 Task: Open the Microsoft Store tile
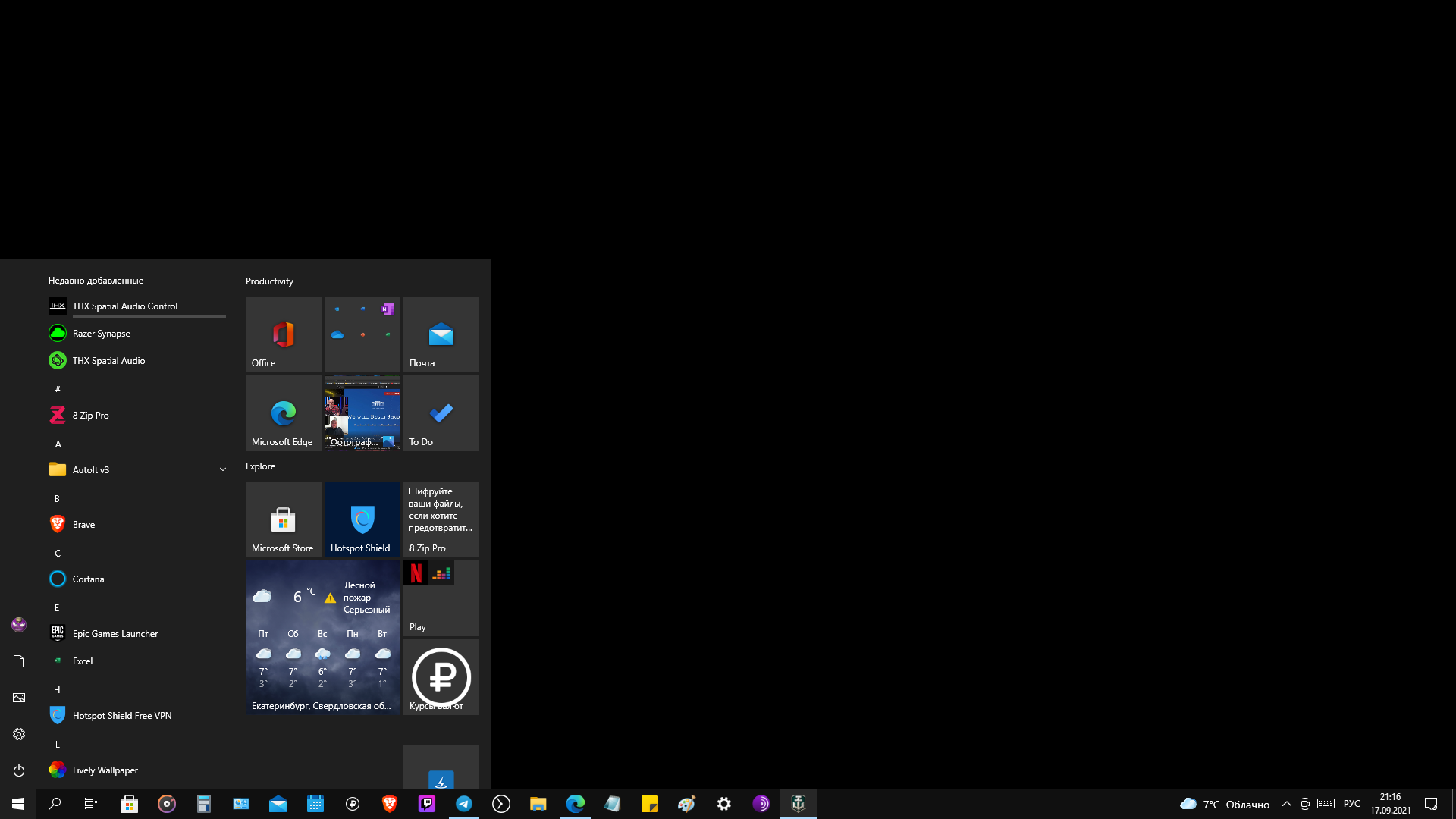point(283,519)
